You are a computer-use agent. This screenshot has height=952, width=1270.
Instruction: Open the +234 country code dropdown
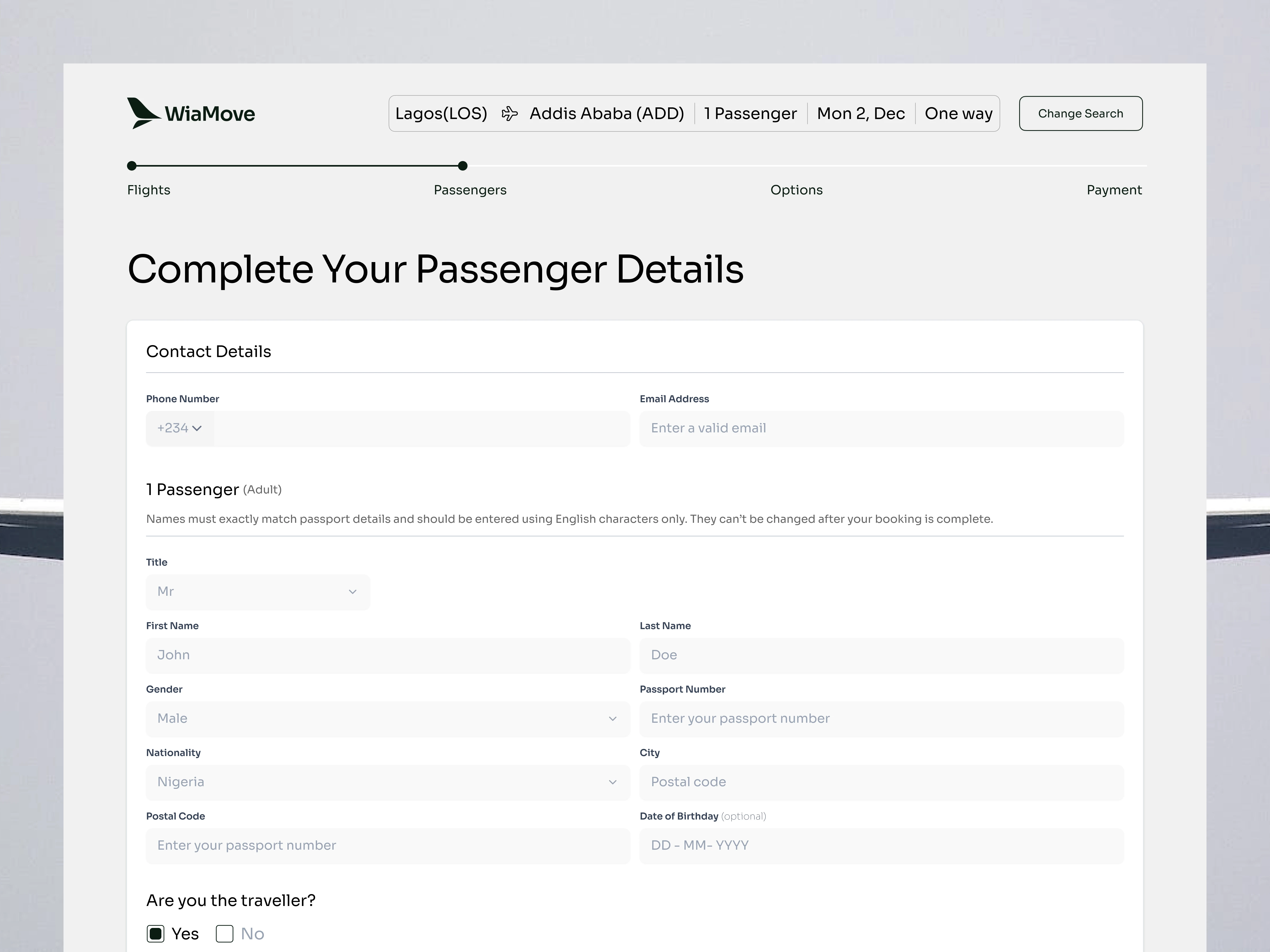180,429
